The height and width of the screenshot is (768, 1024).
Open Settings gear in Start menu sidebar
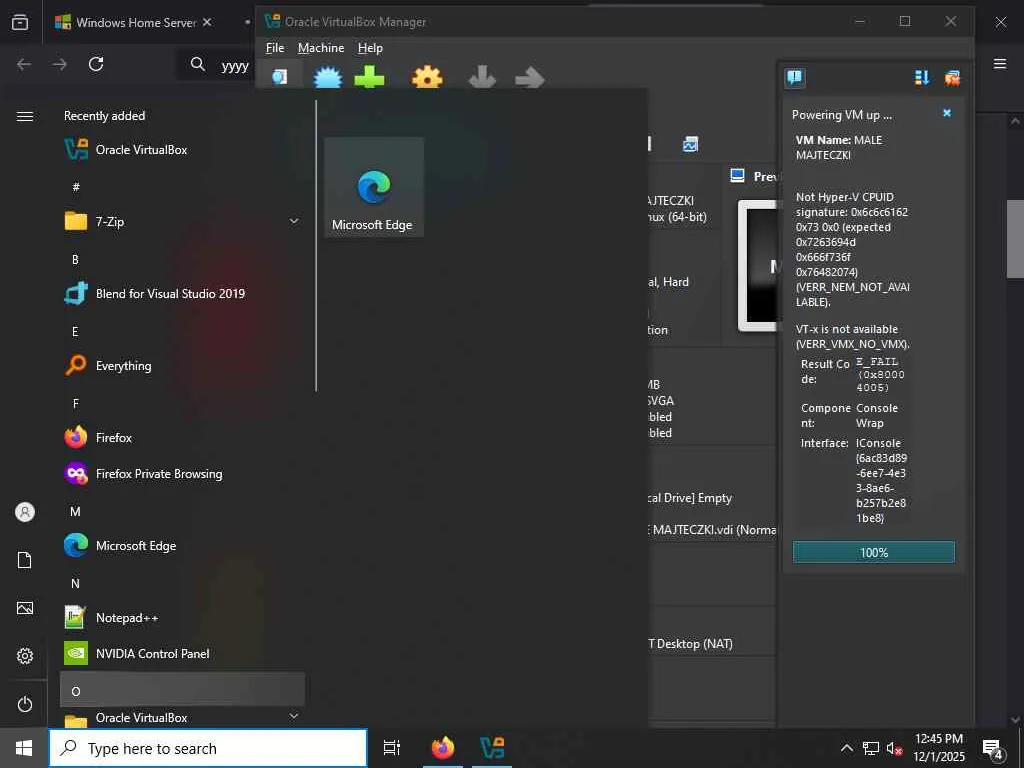coord(25,656)
